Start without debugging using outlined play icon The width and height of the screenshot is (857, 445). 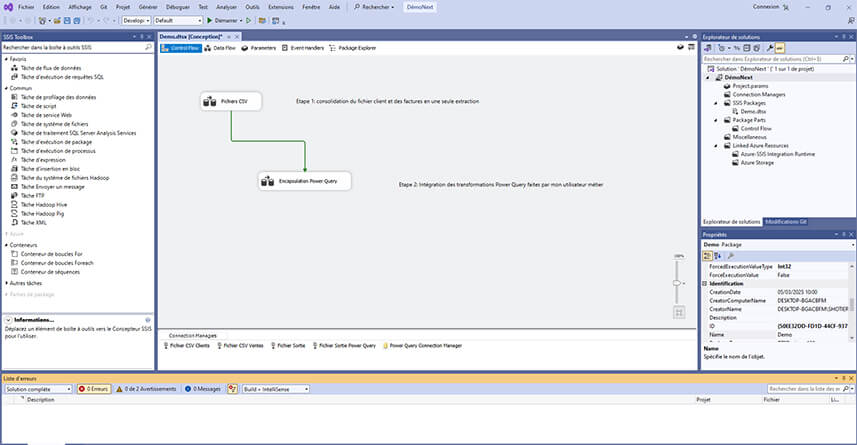click(249, 21)
